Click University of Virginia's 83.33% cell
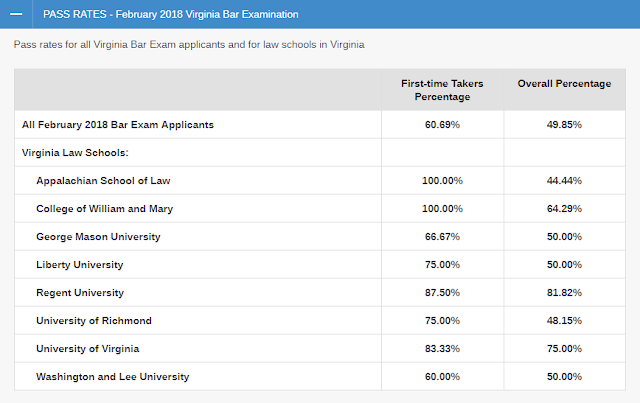The width and height of the screenshot is (640, 403). point(442,349)
